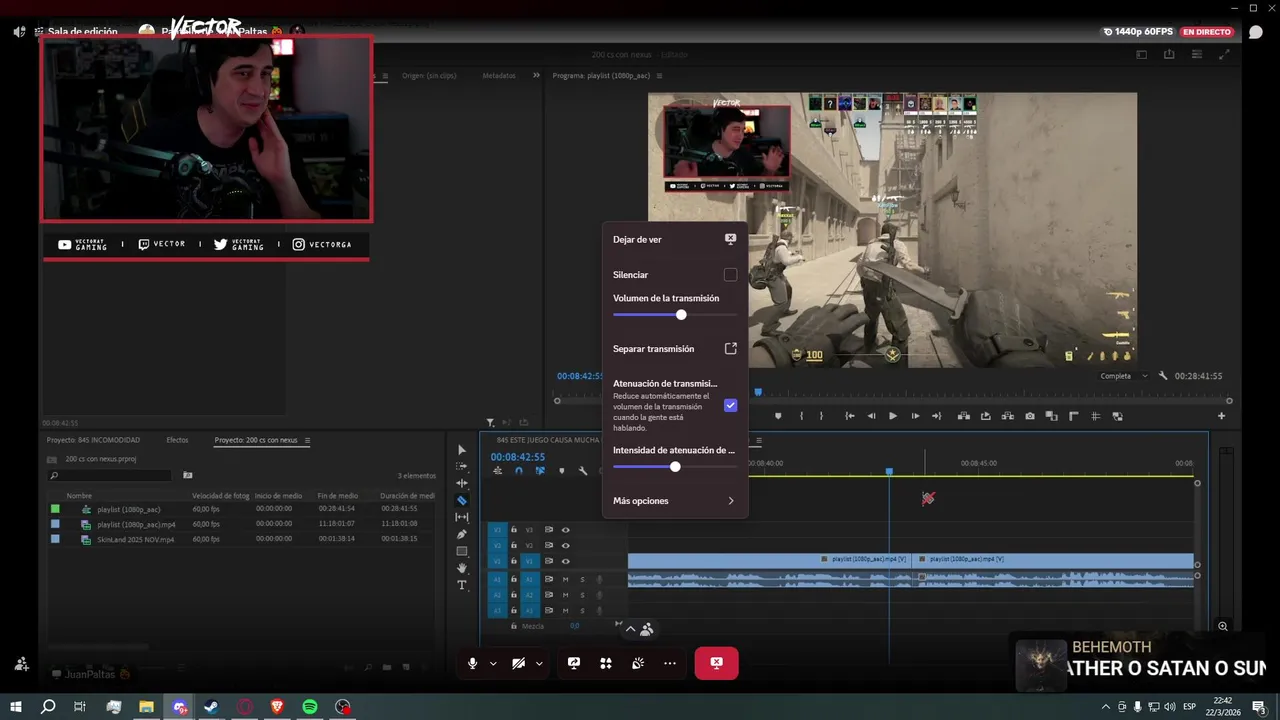Viewport: 1280px width, 720px height.
Task: Click the speaker volume icon at top left
Action: (x=19, y=32)
